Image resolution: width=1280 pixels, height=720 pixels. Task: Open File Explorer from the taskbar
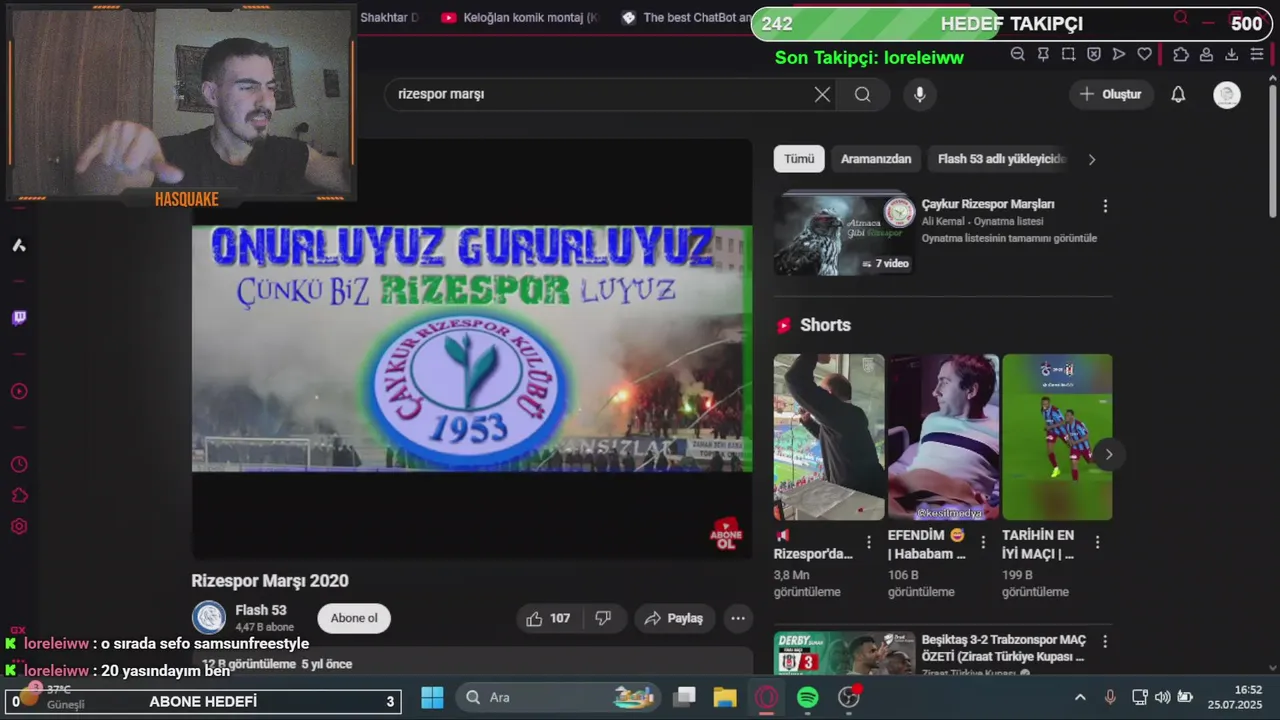coord(725,698)
